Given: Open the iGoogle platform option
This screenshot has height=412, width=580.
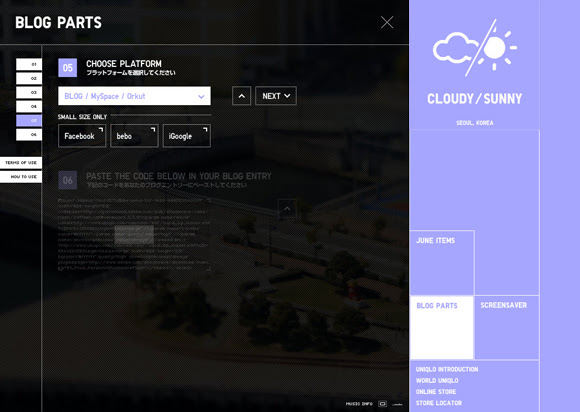Looking at the screenshot, I should pos(187,136).
